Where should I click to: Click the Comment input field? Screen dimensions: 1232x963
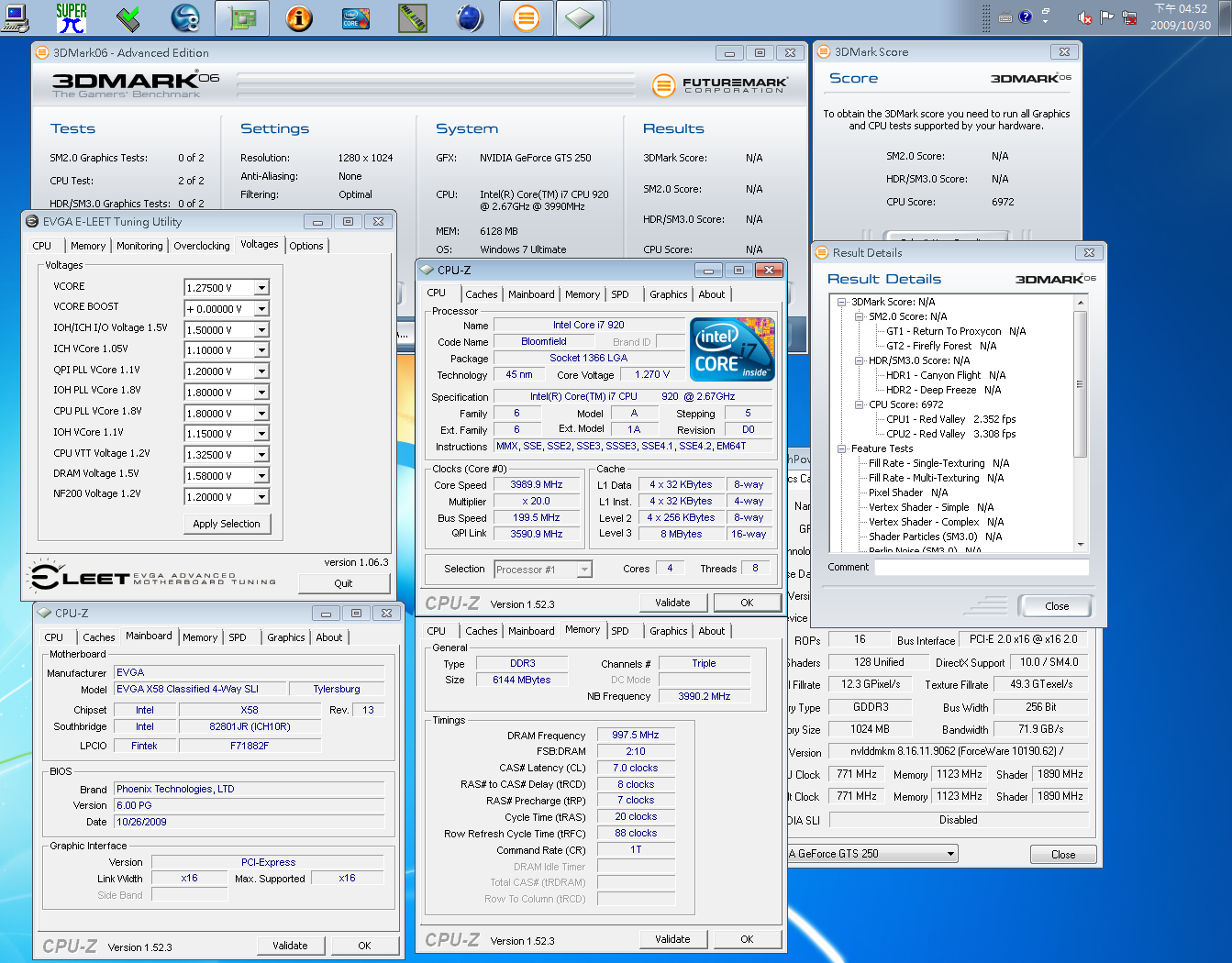(982, 568)
